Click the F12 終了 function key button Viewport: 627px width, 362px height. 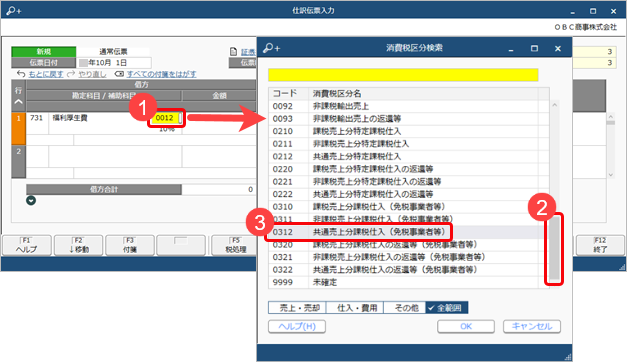[x=600, y=245]
